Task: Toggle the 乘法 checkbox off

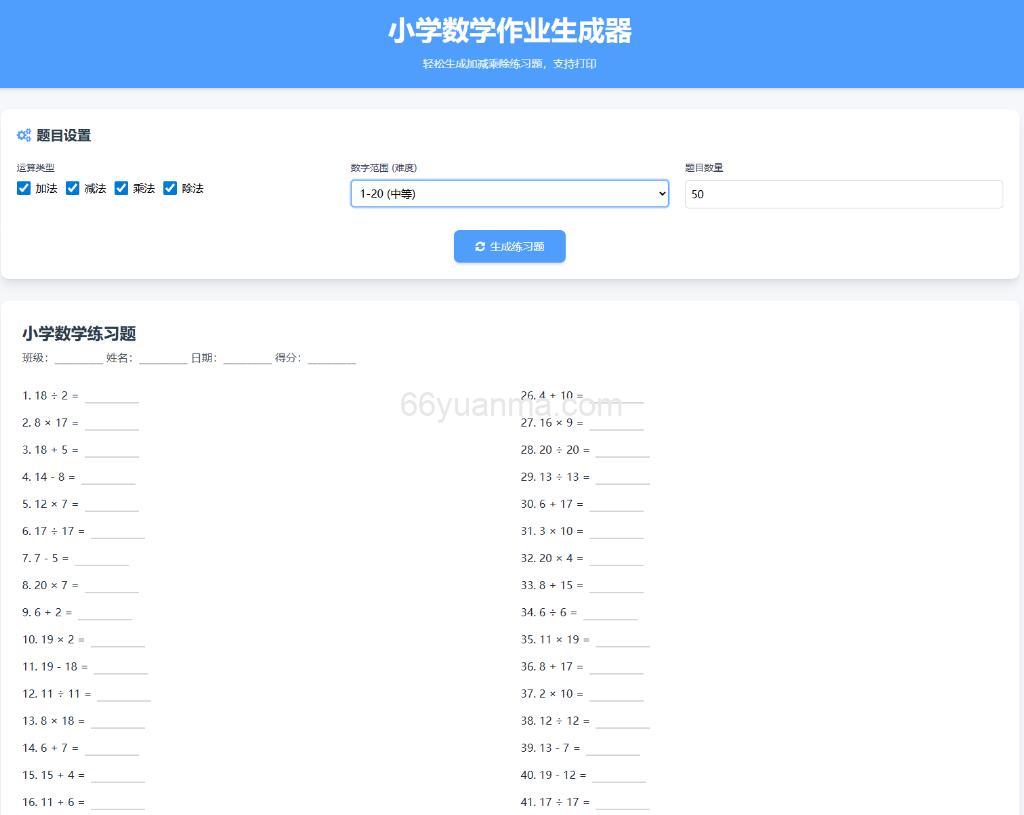Action: [x=121, y=188]
